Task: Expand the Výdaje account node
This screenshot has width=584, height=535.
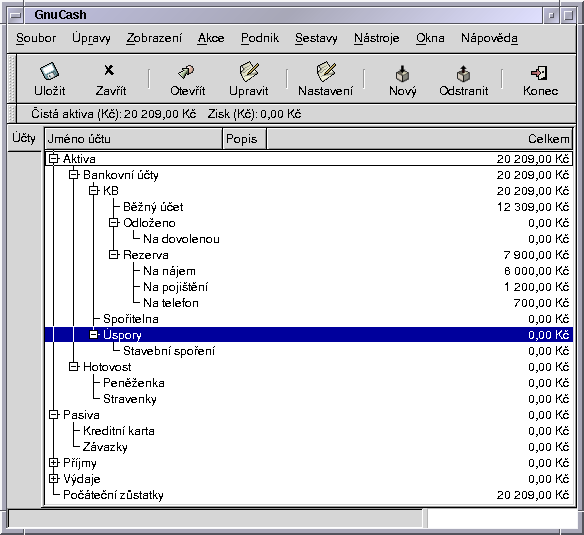Action: (x=54, y=479)
